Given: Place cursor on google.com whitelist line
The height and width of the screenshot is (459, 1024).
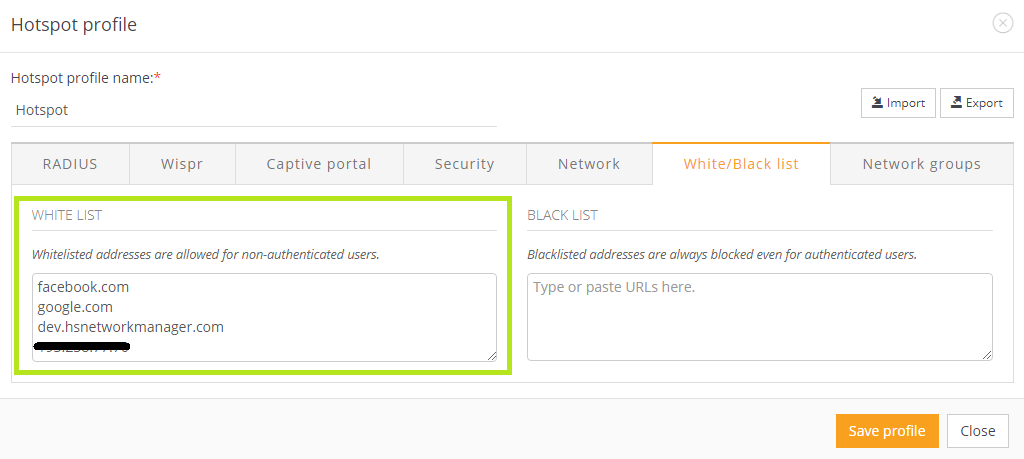Looking at the screenshot, I should click(x=75, y=307).
